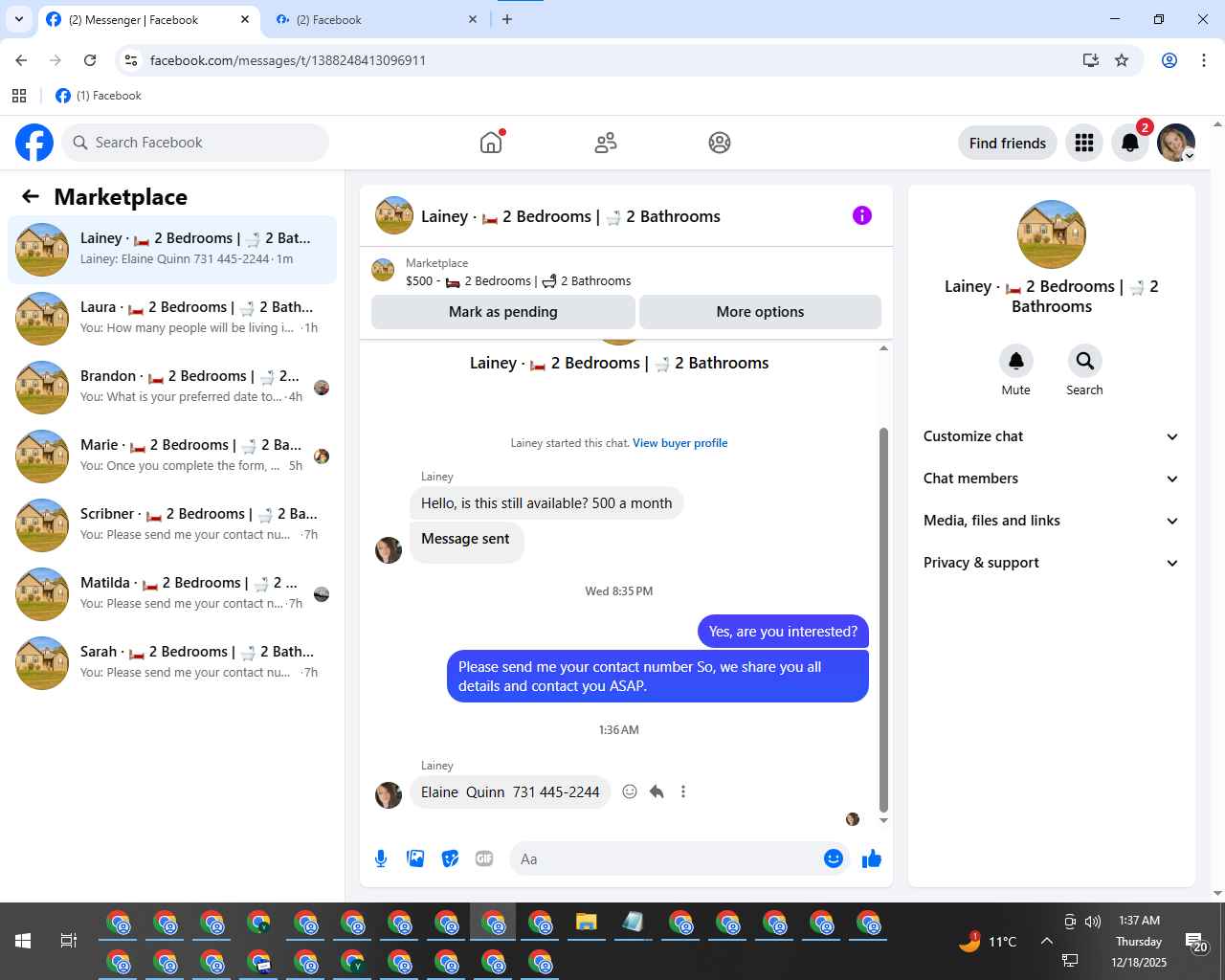Select the (2) Messenger | Facebook tab
The image size is (1225, 980).
coord(148,19)
